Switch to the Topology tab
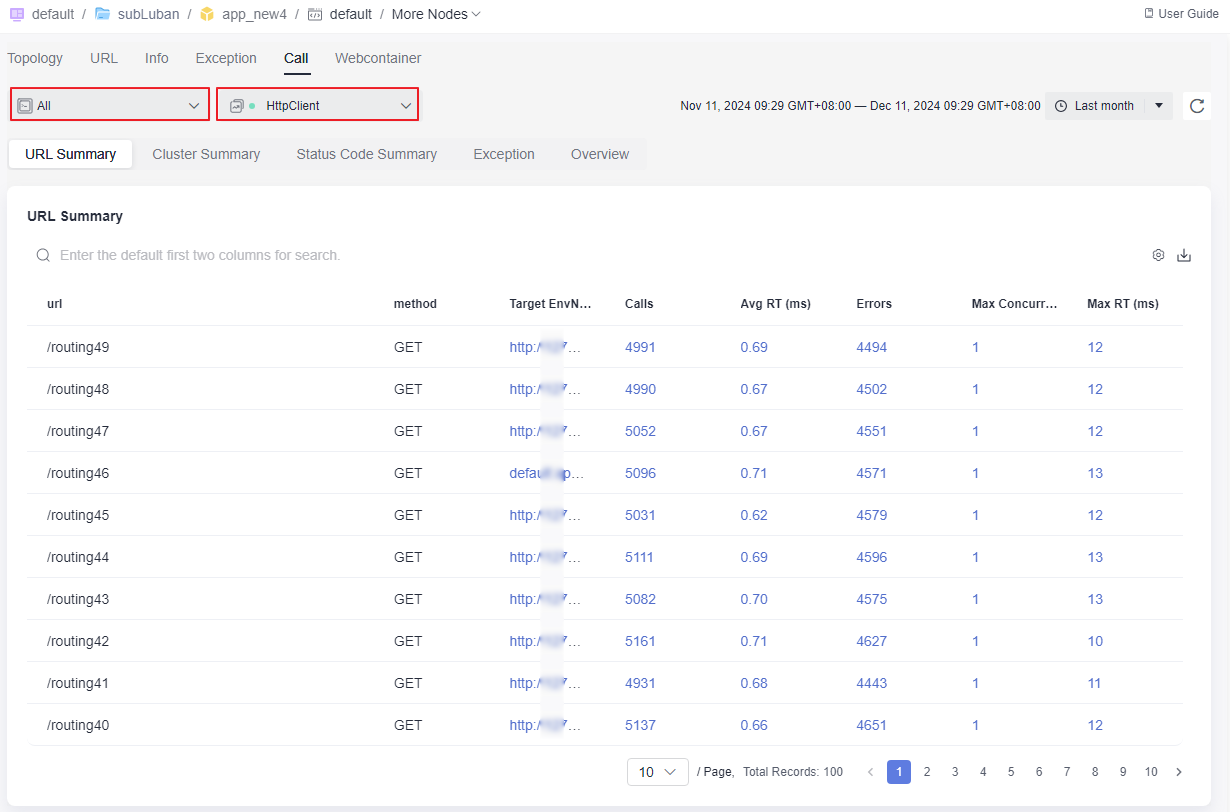Image resolution: width=1230 pixels, height=812 pixels. point(35,58)
